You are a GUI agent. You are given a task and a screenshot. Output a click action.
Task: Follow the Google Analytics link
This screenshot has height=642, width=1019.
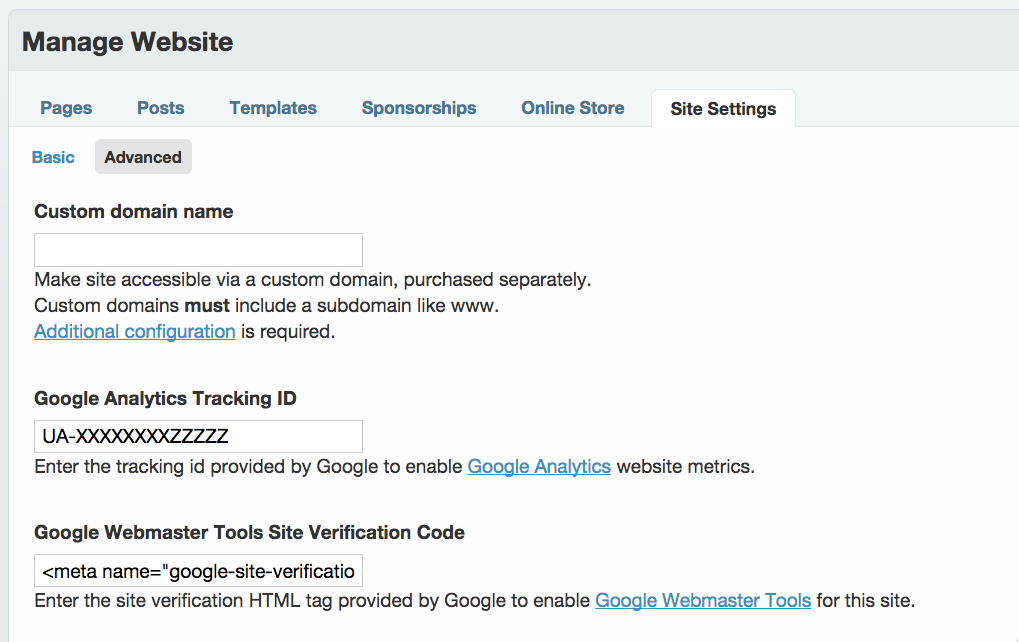coord(539,467)
